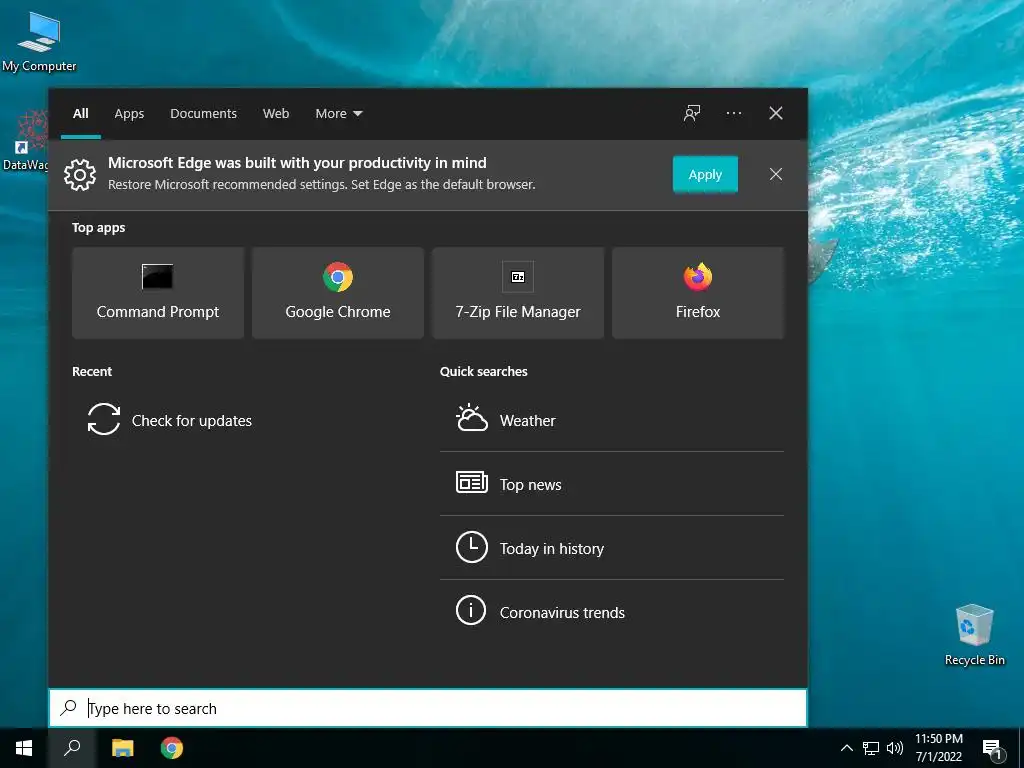The image size is (1024, 768).
Task: Open Chrome from the taskbar
Action: pos(172,748)
